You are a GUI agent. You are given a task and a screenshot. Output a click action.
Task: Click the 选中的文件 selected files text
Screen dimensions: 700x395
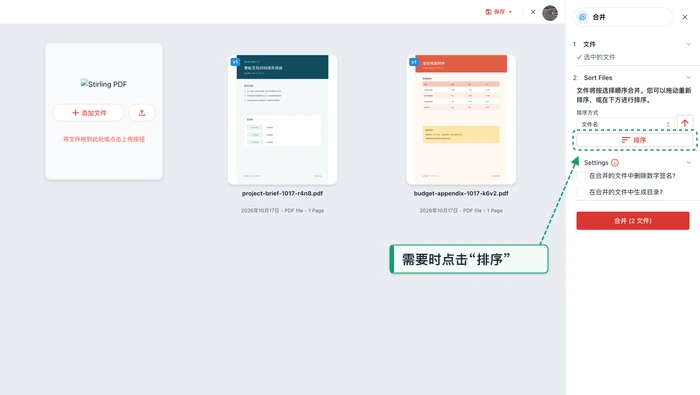pyautogui.click(x=599, y=57)
